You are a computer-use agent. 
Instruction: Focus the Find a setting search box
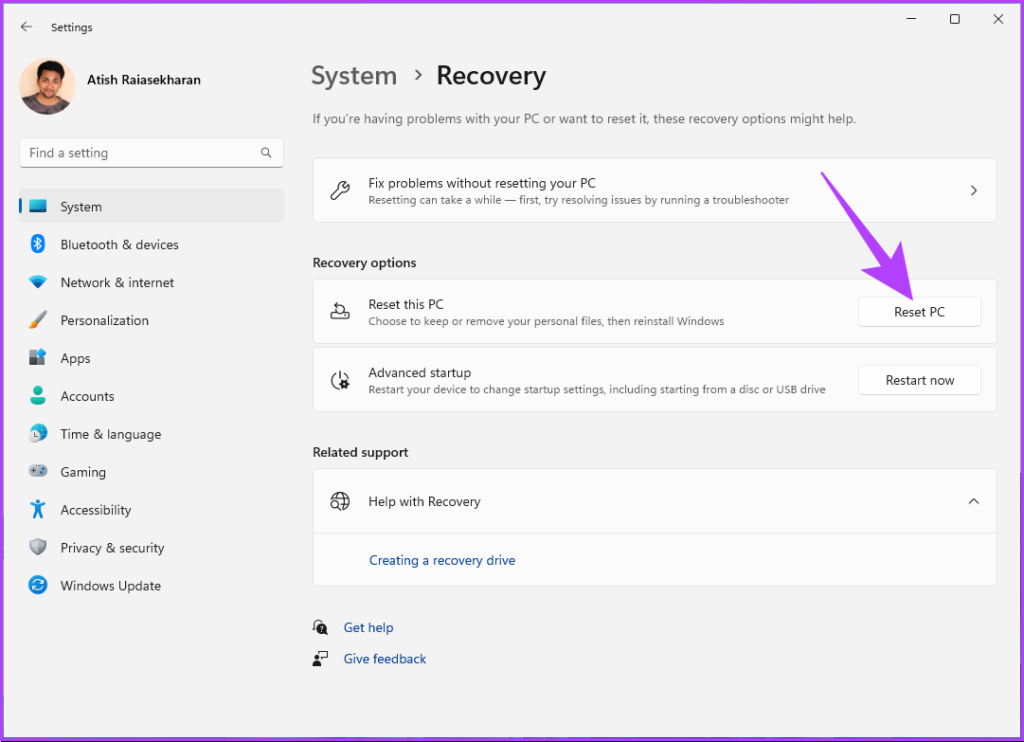pyautogui.click(x=140, y=153)
